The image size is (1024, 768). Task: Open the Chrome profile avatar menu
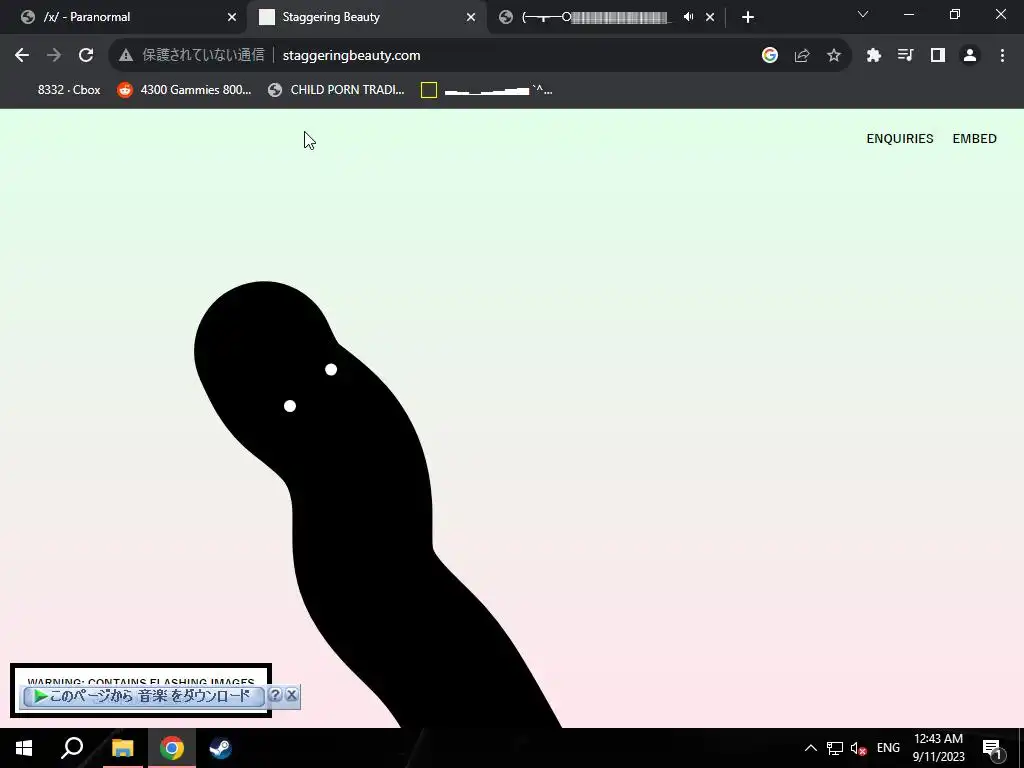click(970, 56)
